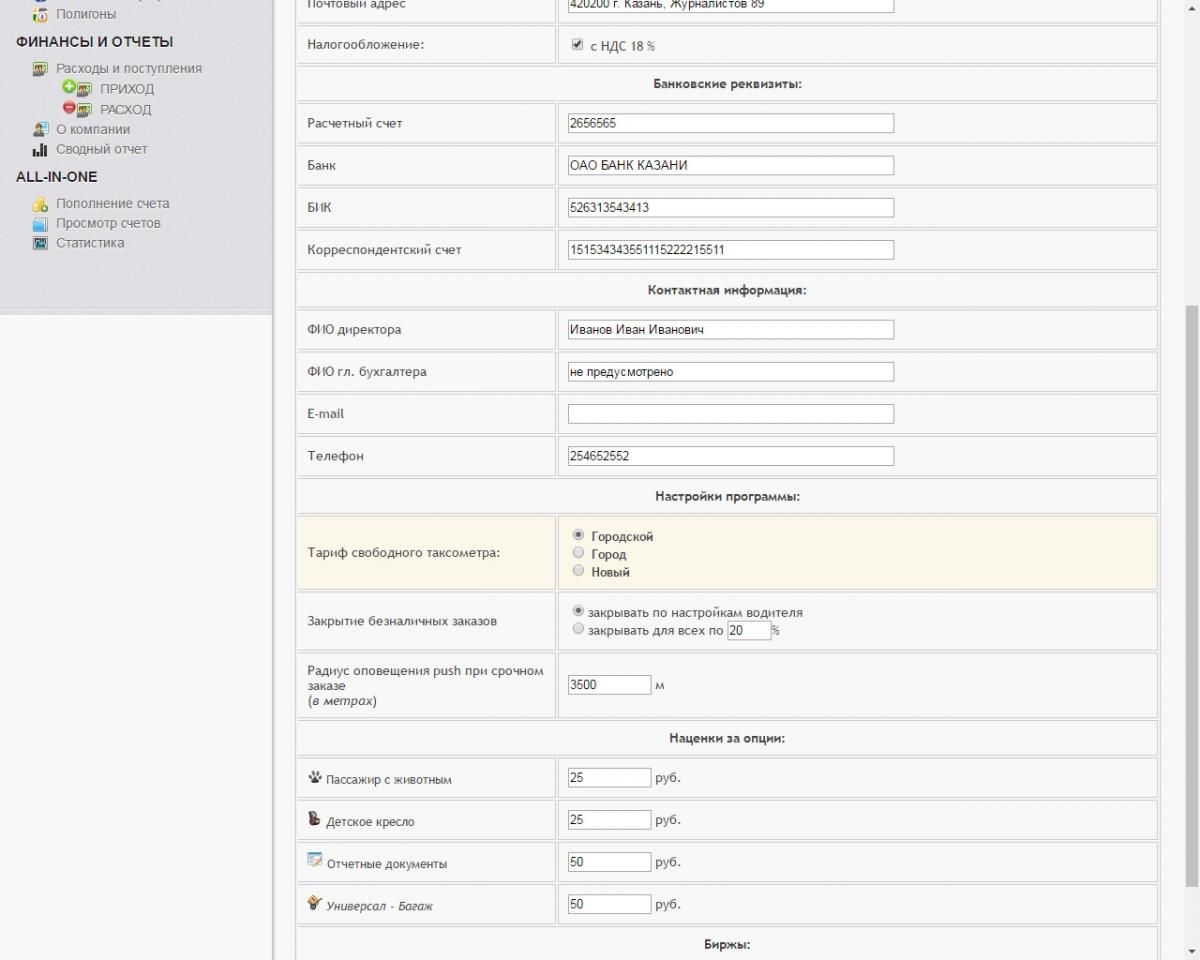Focus the ФИО гл. бухгалтера field
1200x960 pixels.
[731, 372]
